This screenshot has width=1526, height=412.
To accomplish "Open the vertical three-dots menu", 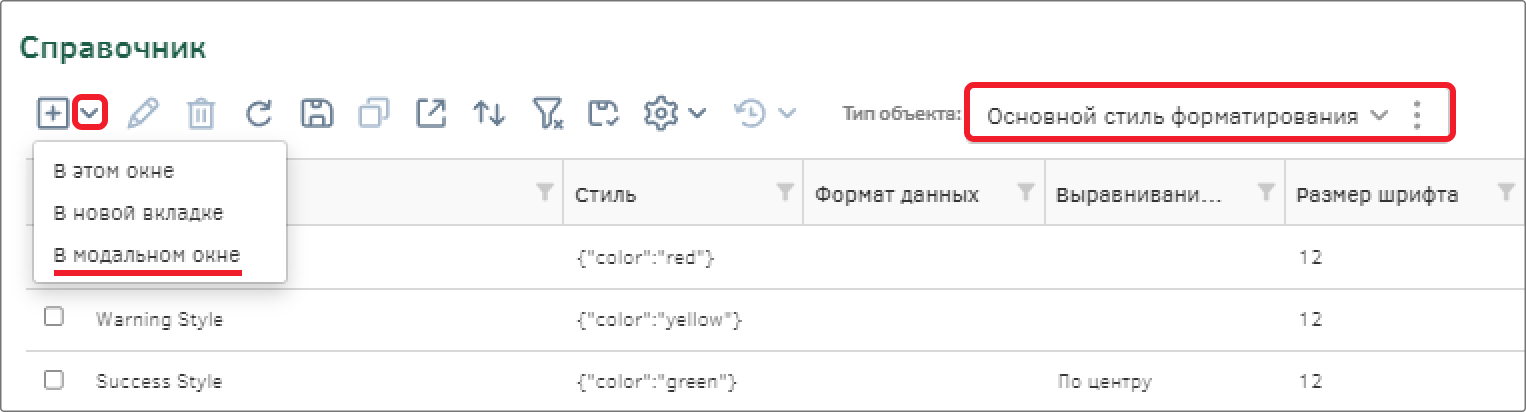I will (1416, 115).
